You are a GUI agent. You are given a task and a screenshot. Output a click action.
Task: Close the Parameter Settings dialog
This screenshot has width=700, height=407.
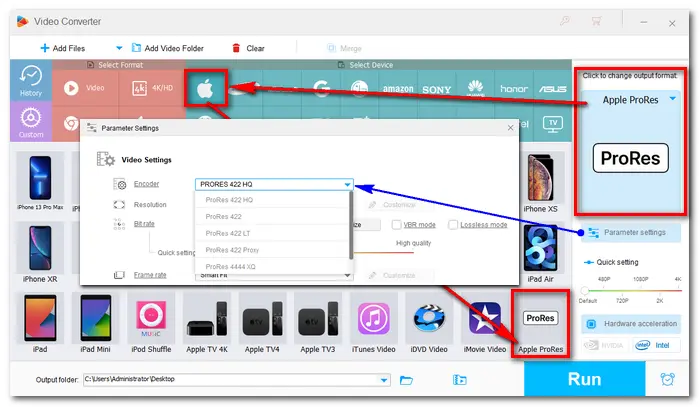pos(510,128)
